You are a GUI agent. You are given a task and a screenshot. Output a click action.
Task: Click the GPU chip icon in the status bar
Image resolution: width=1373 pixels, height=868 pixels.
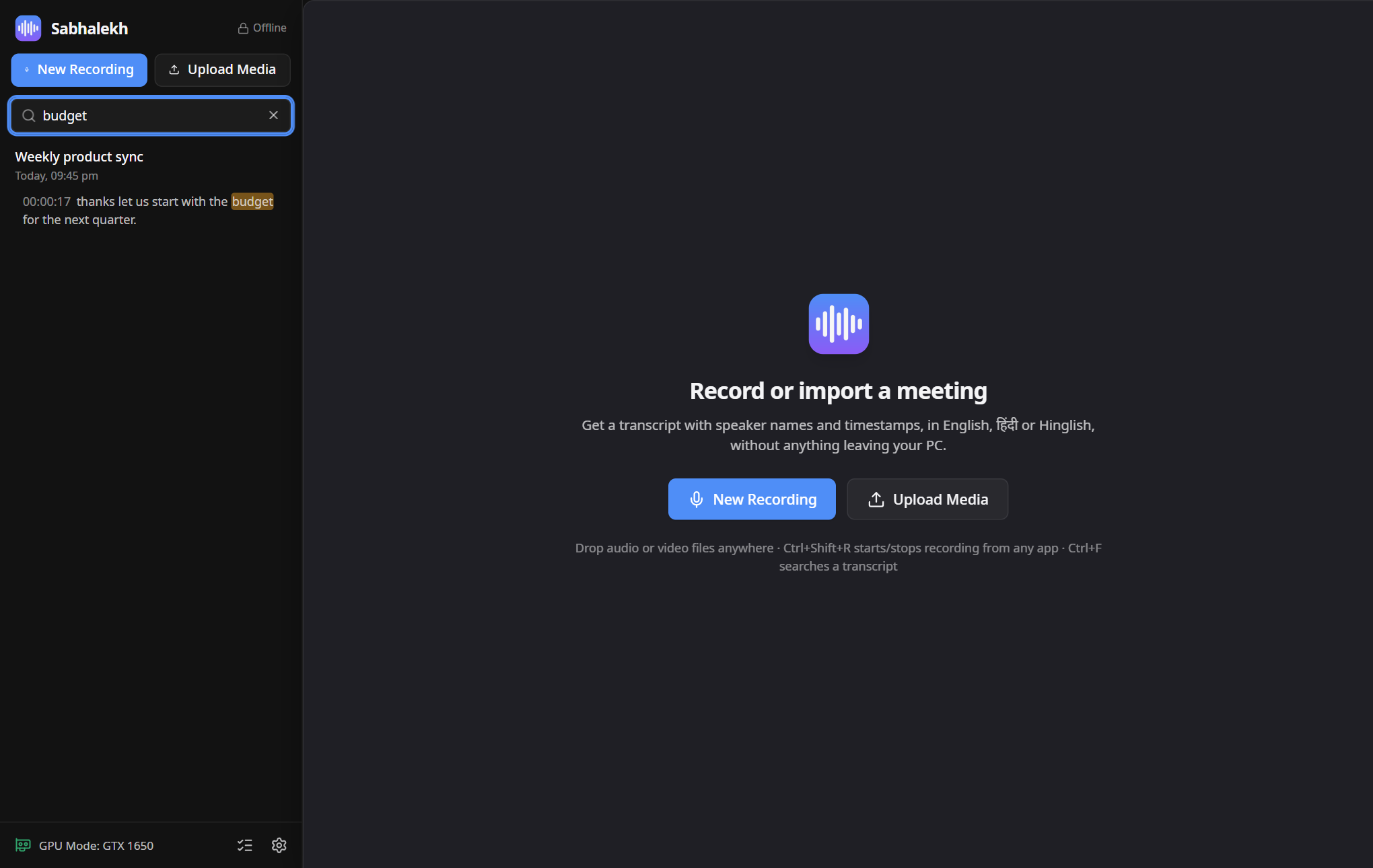coord(23,845)
